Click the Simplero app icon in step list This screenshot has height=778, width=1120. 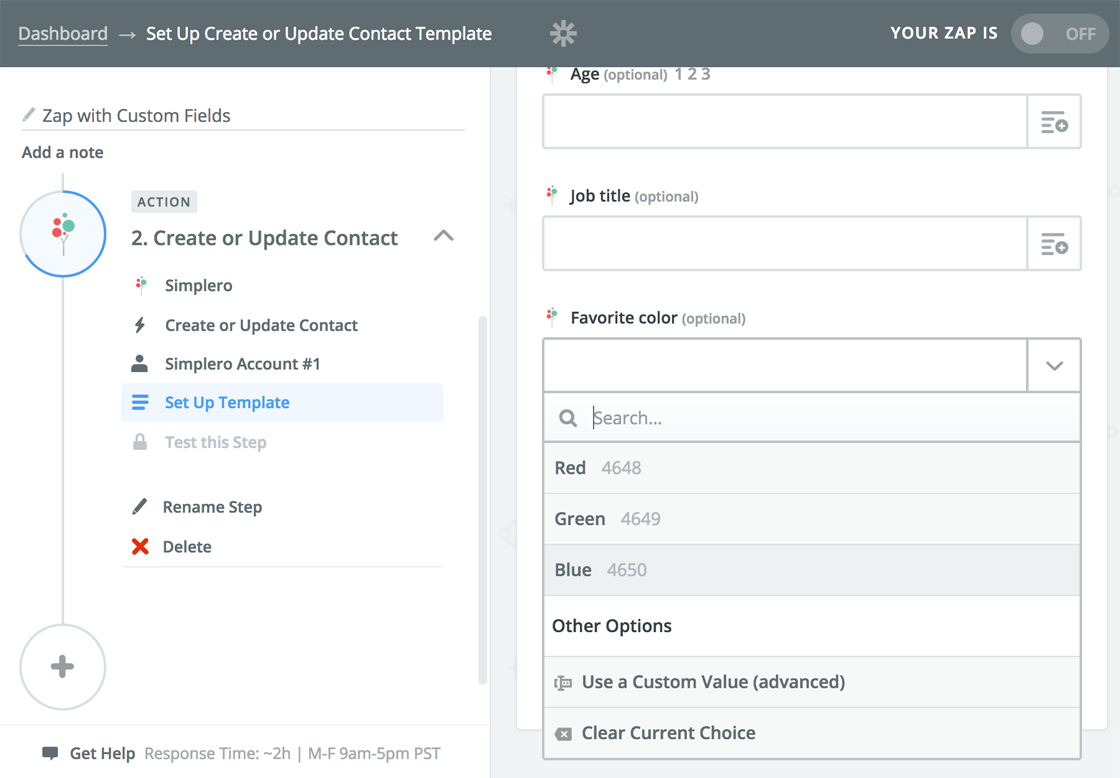(x=141, y=285)
